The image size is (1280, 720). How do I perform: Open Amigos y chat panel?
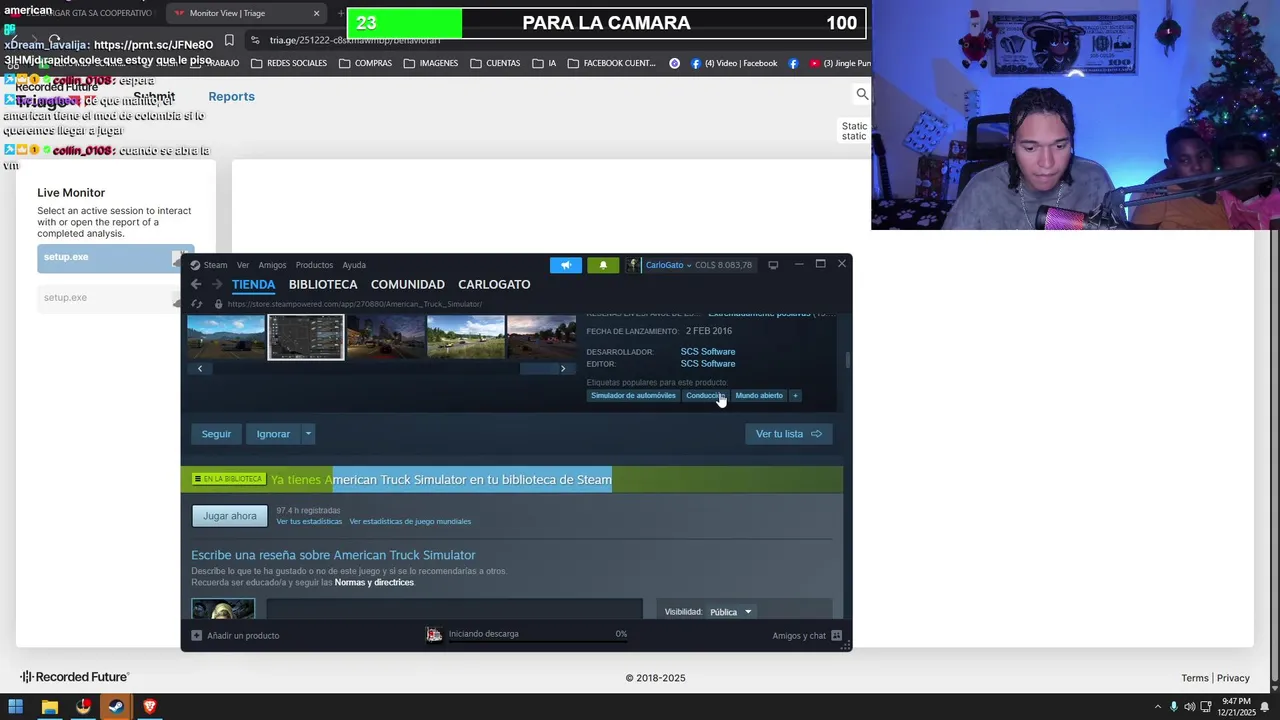807,636
